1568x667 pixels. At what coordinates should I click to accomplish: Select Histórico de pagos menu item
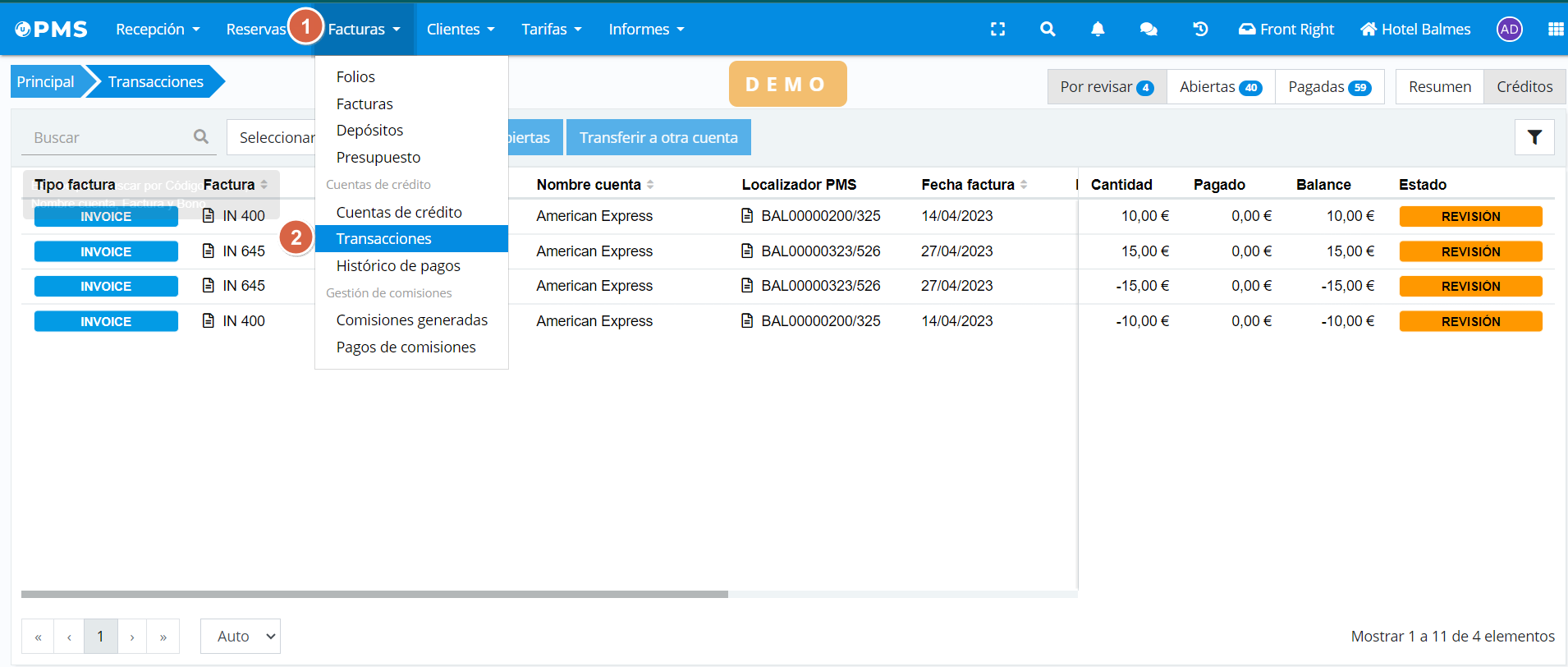(398, 266)
